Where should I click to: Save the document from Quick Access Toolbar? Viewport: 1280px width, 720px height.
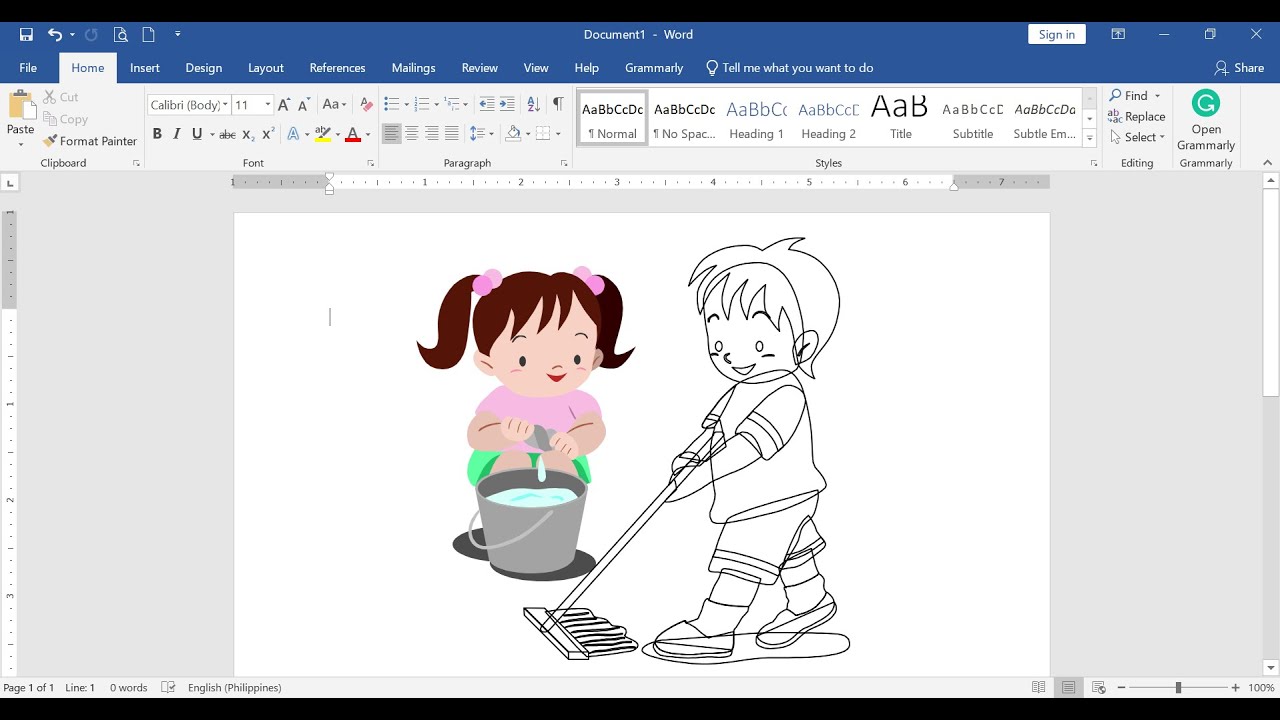point(26,34)
